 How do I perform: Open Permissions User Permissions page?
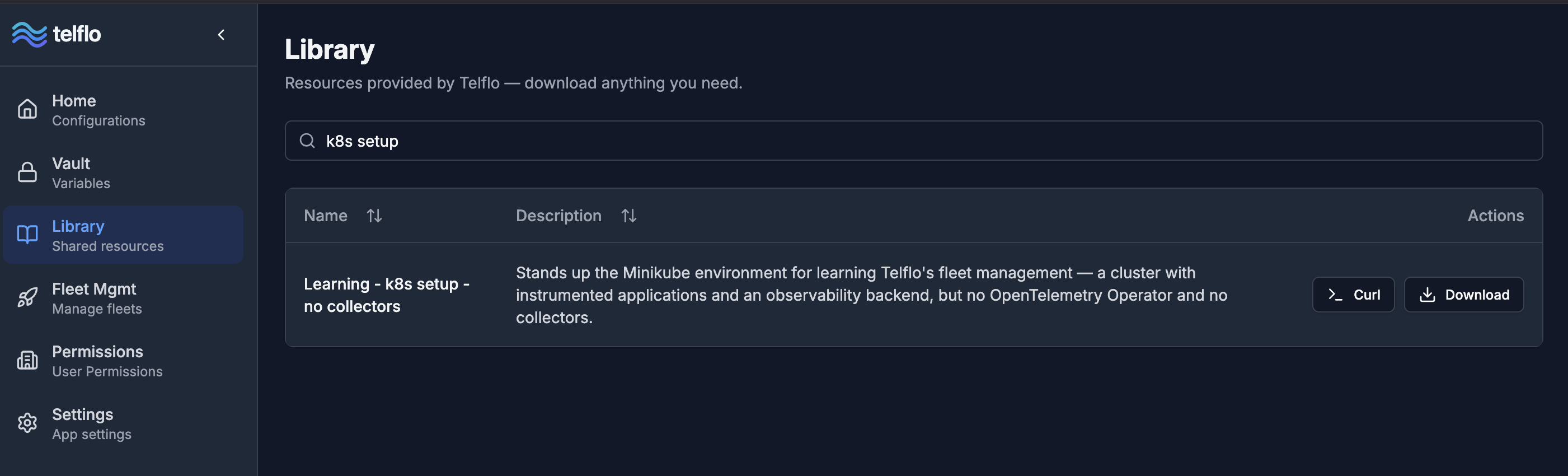[123, 360]
